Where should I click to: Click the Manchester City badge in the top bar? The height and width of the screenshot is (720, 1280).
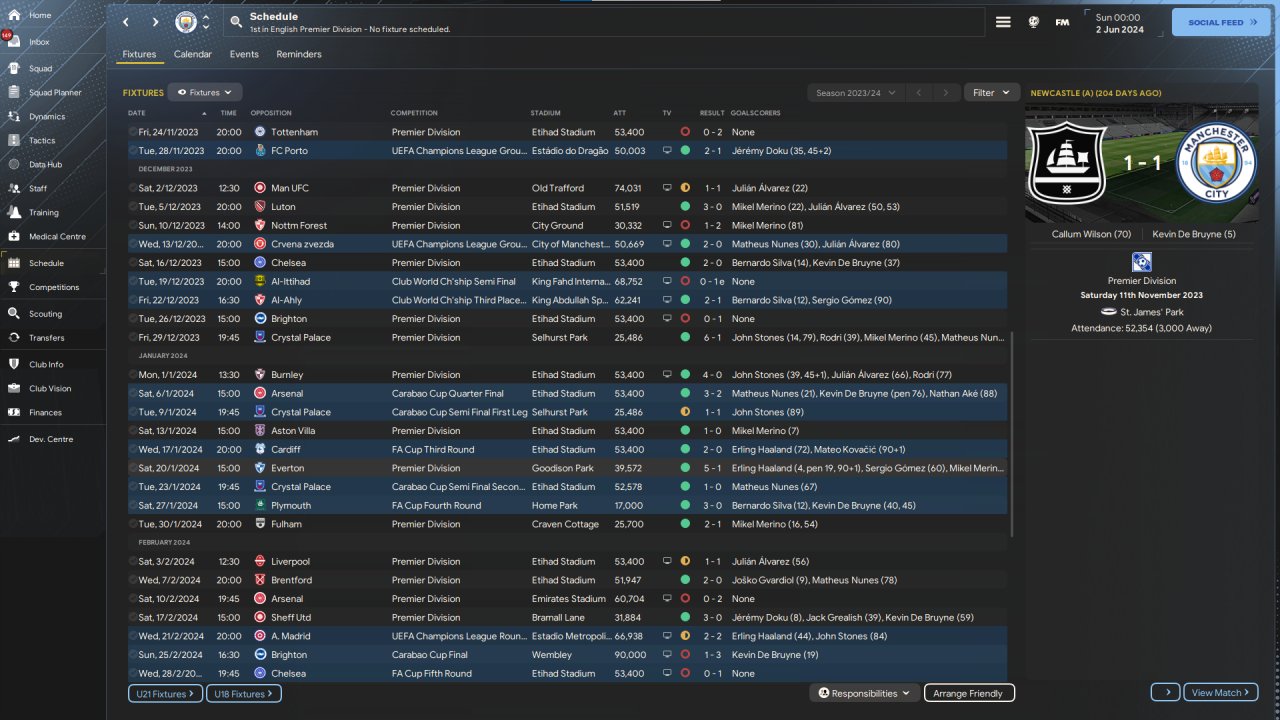tap(186, 22)
